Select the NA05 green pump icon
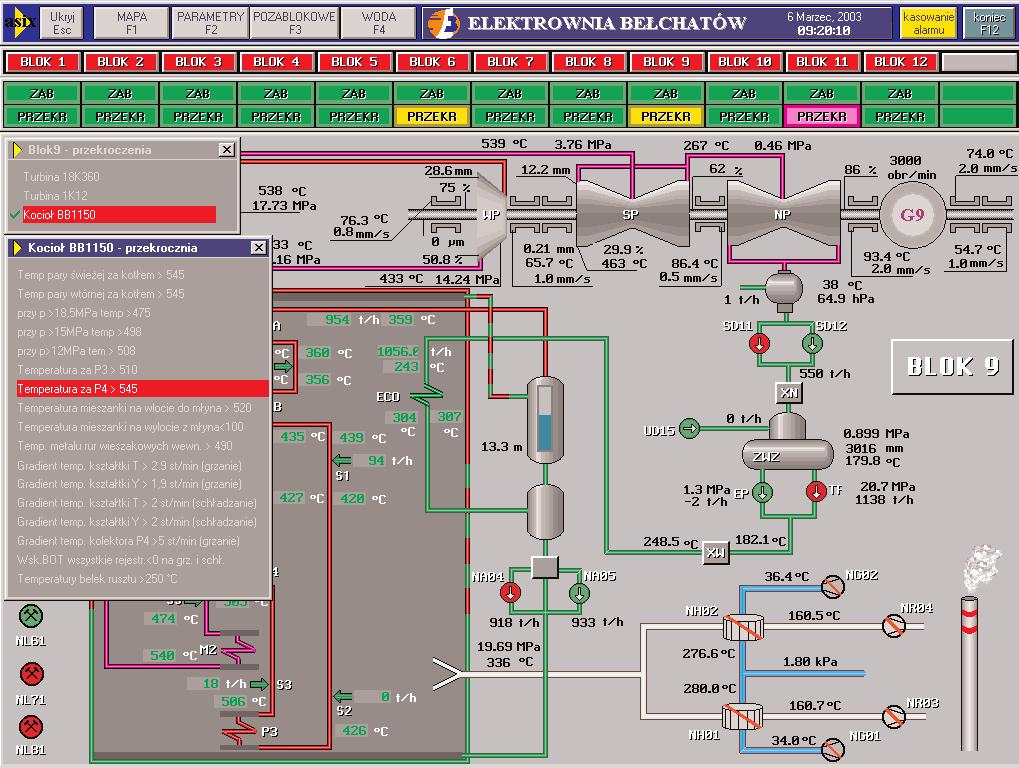Screen dimensions: 1019x768 pos(579,593)
